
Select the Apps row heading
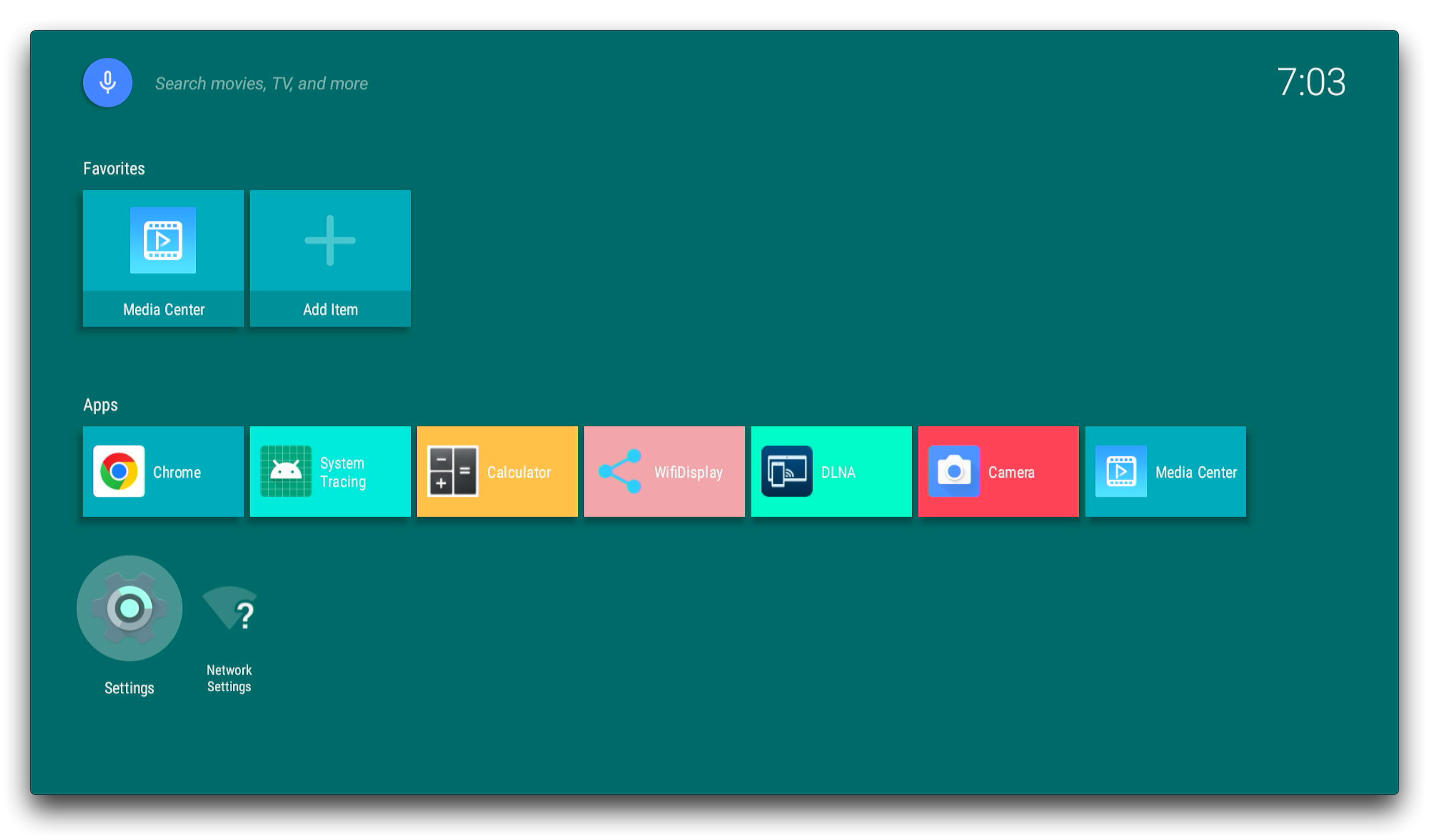[100, 405]
